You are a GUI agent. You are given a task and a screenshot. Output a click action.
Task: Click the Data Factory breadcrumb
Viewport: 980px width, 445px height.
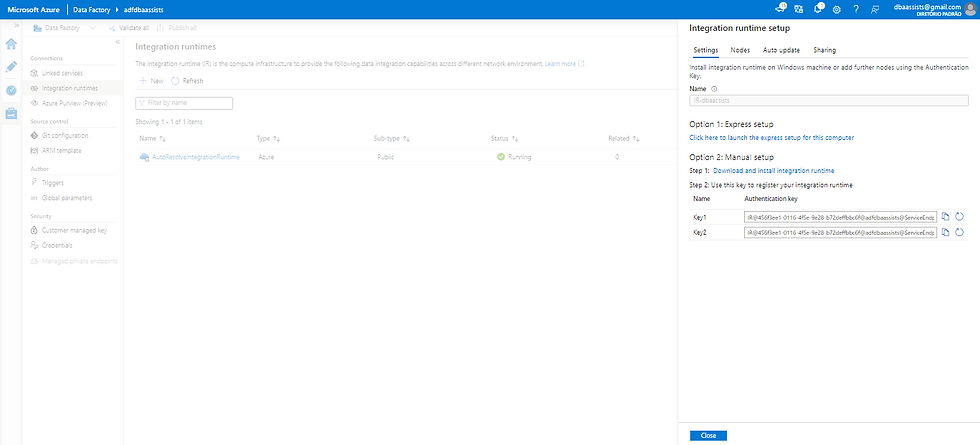click(x=92, y=9)
